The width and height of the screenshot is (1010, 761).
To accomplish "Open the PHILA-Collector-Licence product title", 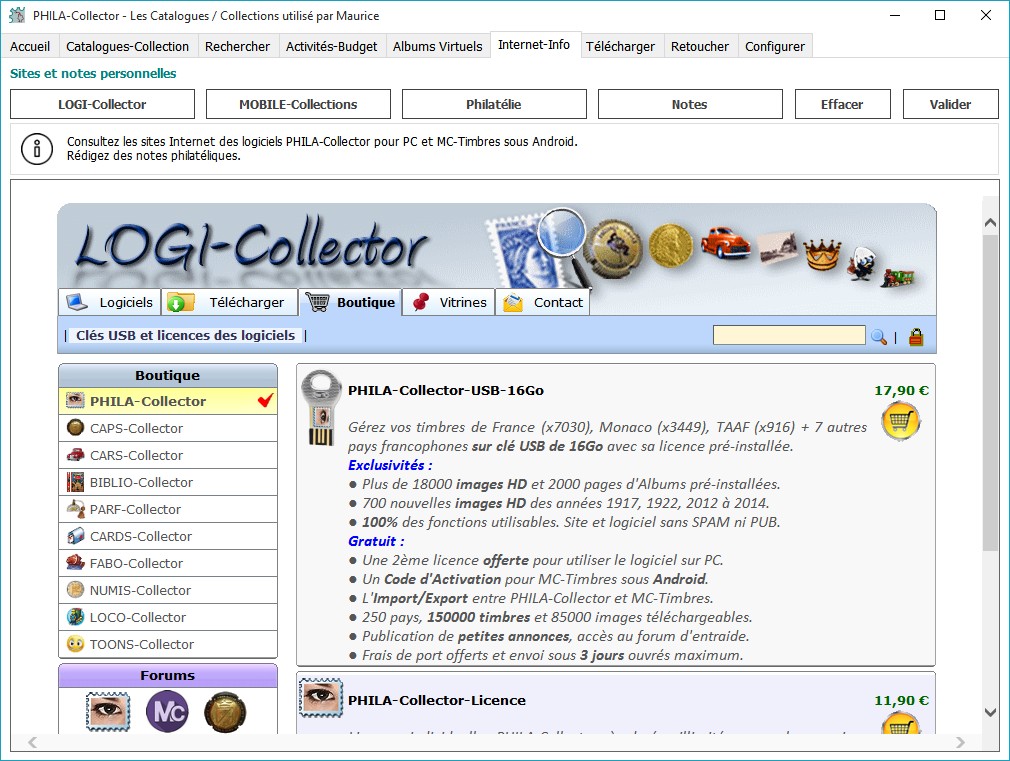I will pyautogui.click(x=437, y=700).
